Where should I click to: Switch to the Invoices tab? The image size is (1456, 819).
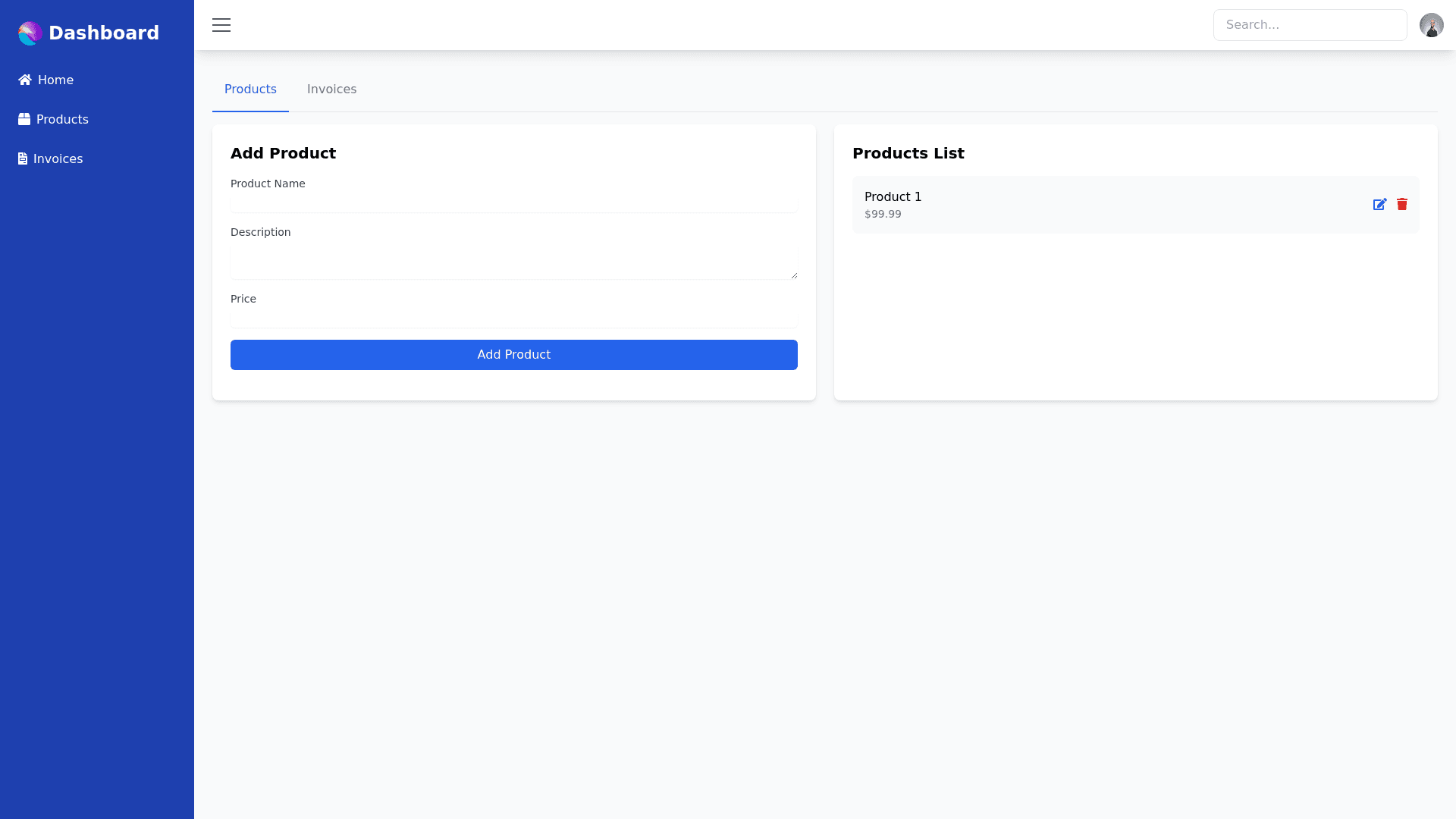point(331,89)
